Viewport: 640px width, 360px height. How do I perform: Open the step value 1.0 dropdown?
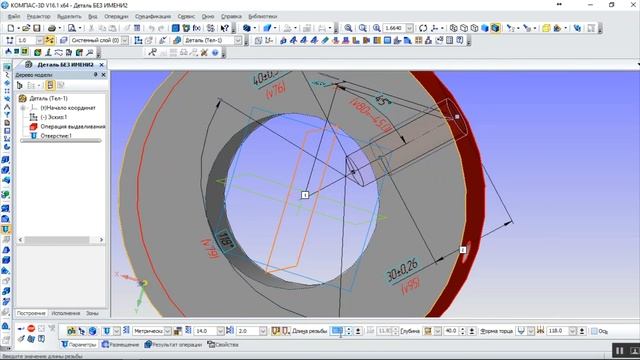click(x=39, y=40)
